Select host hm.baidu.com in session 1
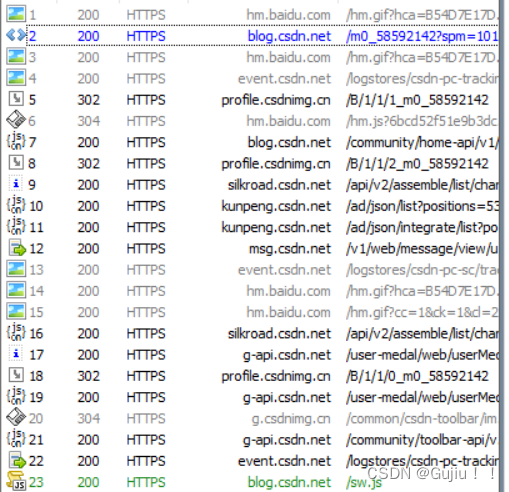509x492 pixels. tap(288, 15)
